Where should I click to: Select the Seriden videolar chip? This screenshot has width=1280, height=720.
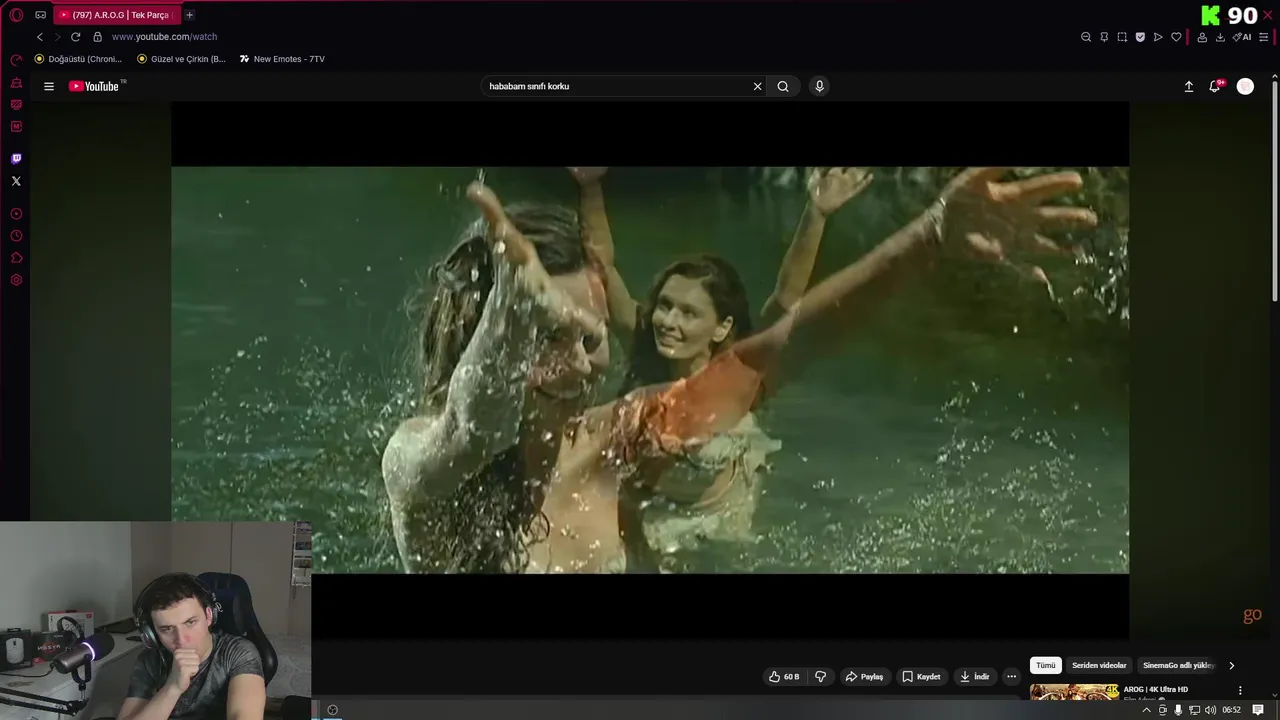click(x=1099, y=665)
